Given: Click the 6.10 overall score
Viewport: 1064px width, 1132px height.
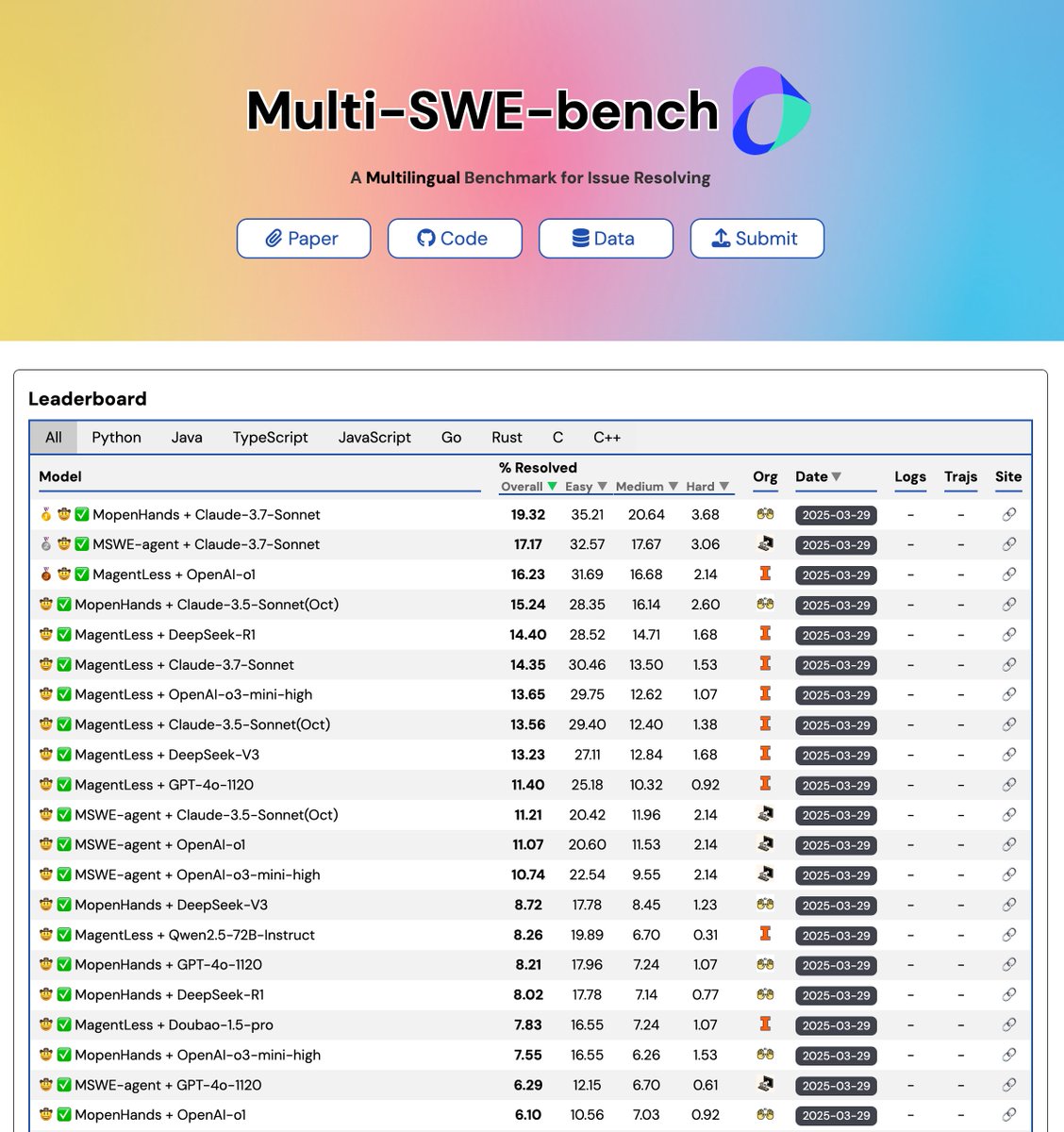Looking at the screenshot, I should pos(528,1115).
